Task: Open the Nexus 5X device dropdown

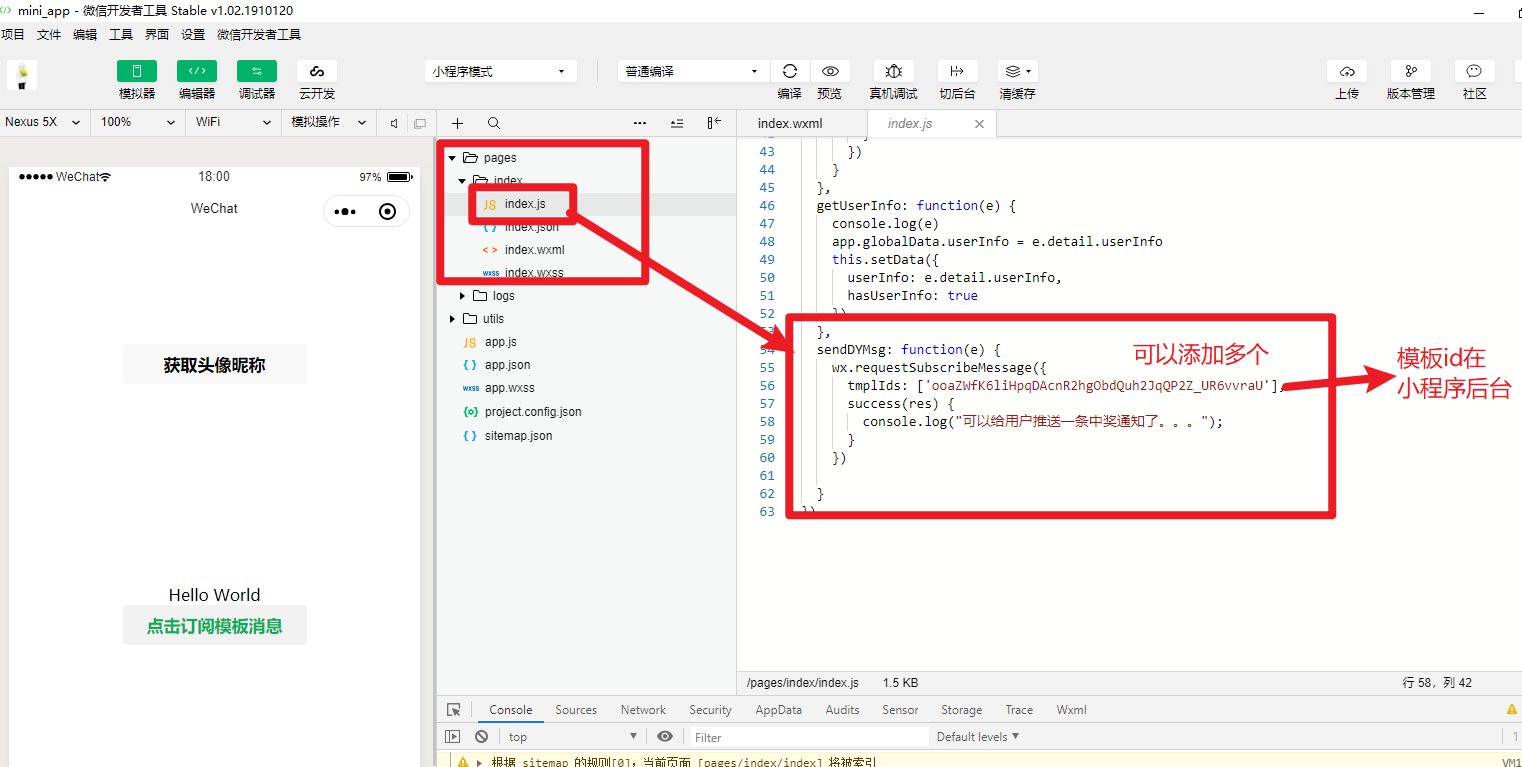Action: (43, 122)
